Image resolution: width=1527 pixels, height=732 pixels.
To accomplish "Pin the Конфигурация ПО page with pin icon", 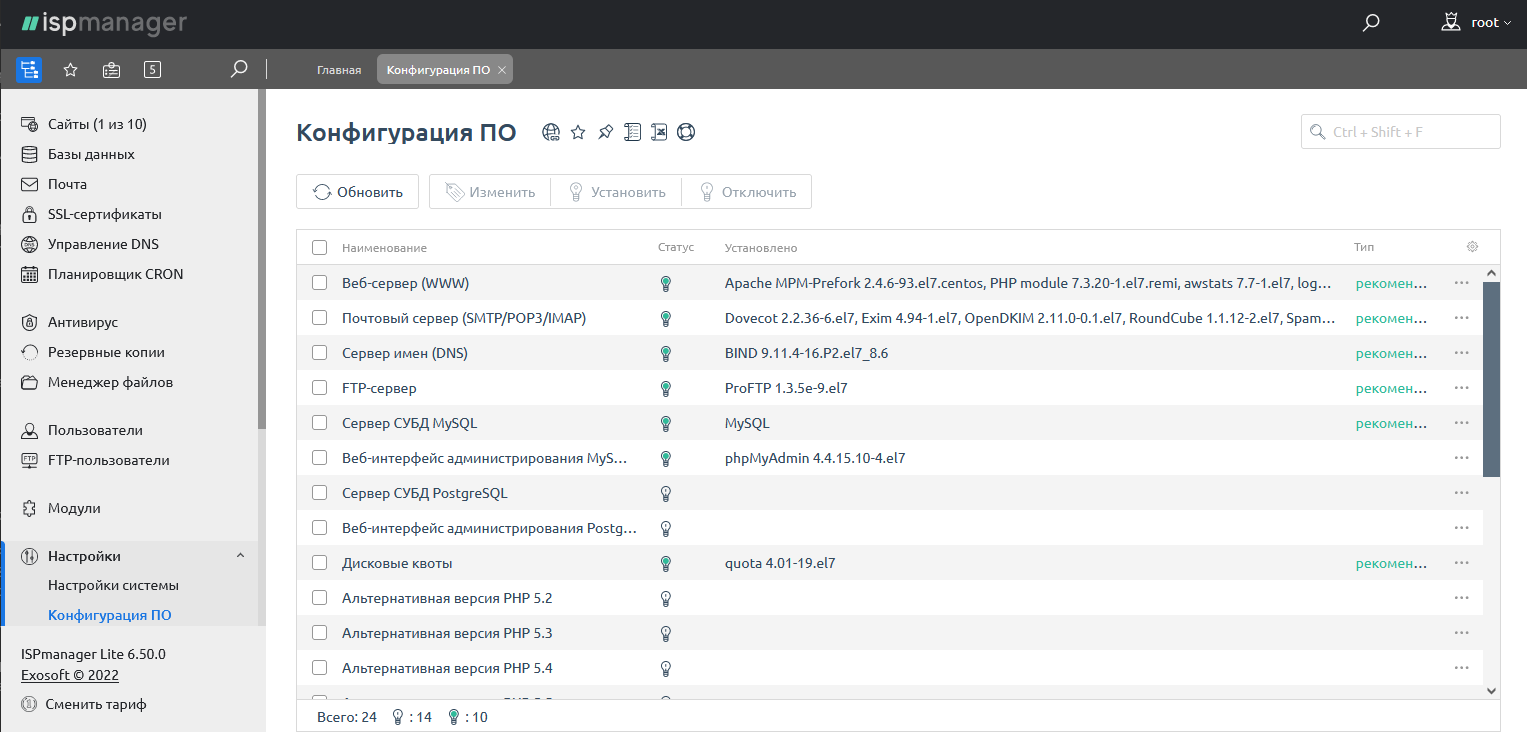I will click(x=605, y=133).
